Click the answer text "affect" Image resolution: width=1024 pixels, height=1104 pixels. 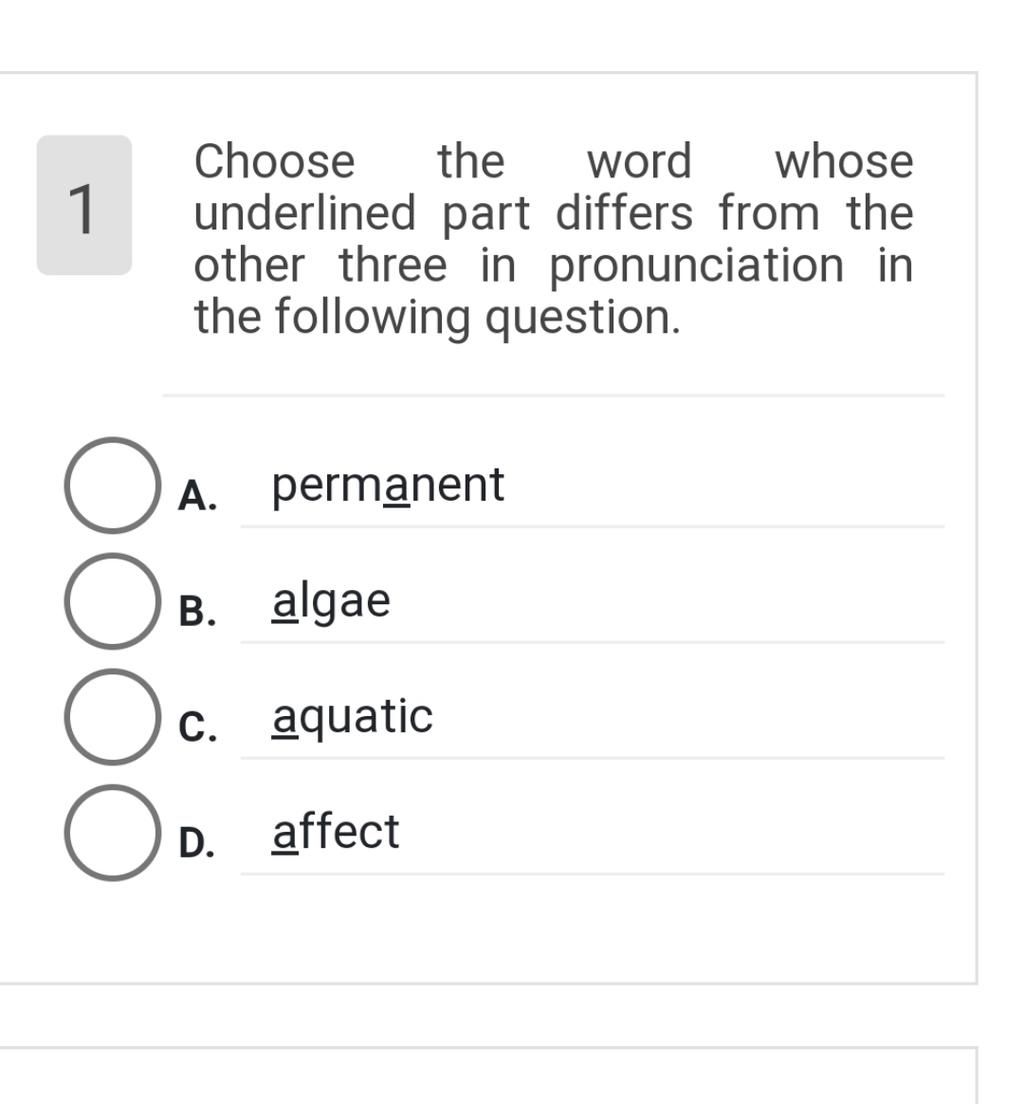pos(335,832)
